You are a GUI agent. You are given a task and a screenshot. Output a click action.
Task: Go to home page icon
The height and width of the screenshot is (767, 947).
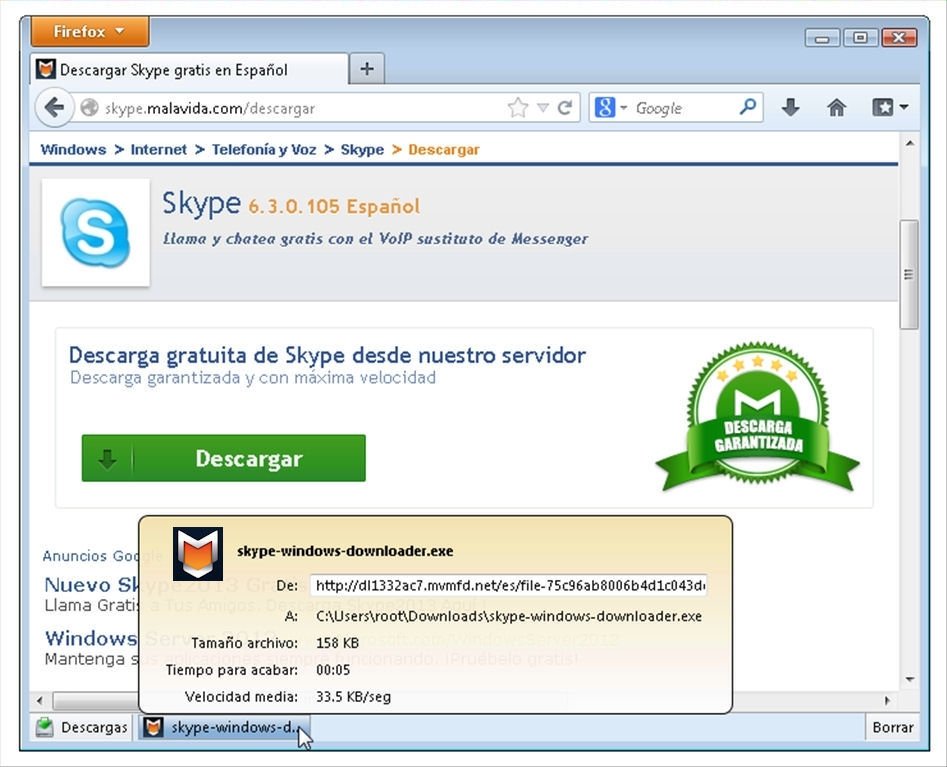click(x=836, y=108)
